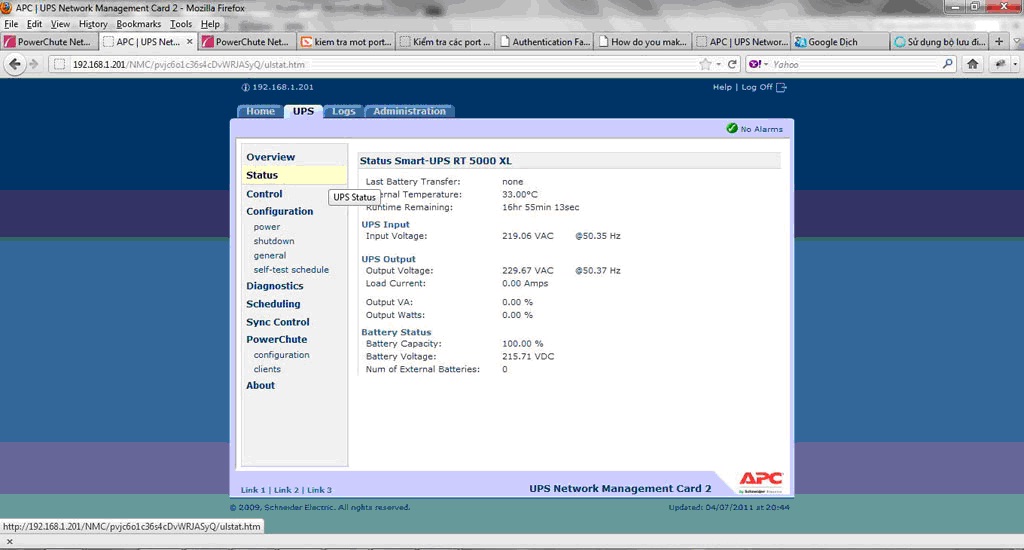Open the Tools menu

point(181,24)
